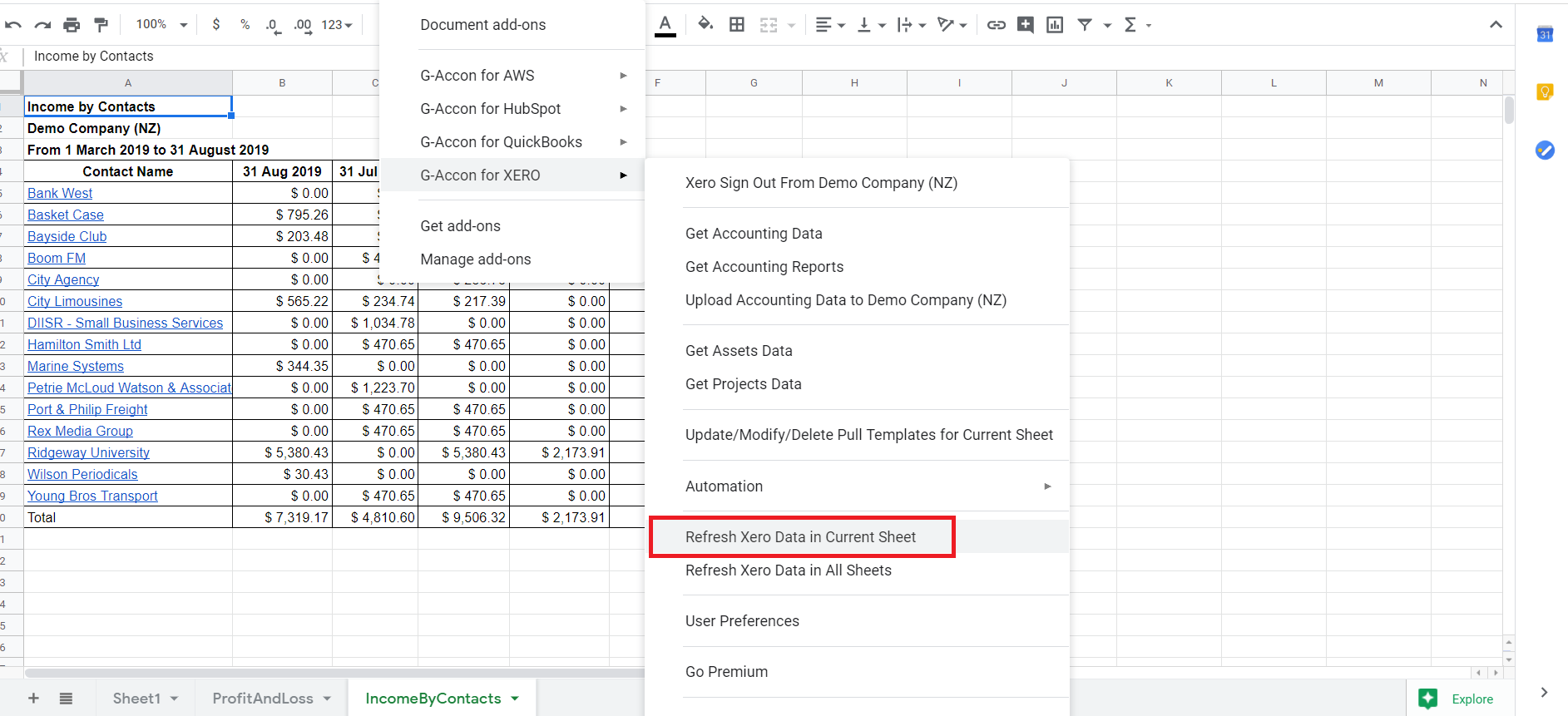1568x716 pixels.
Task: Click the Create a filter icon
Action: [x=1085, y=25]
